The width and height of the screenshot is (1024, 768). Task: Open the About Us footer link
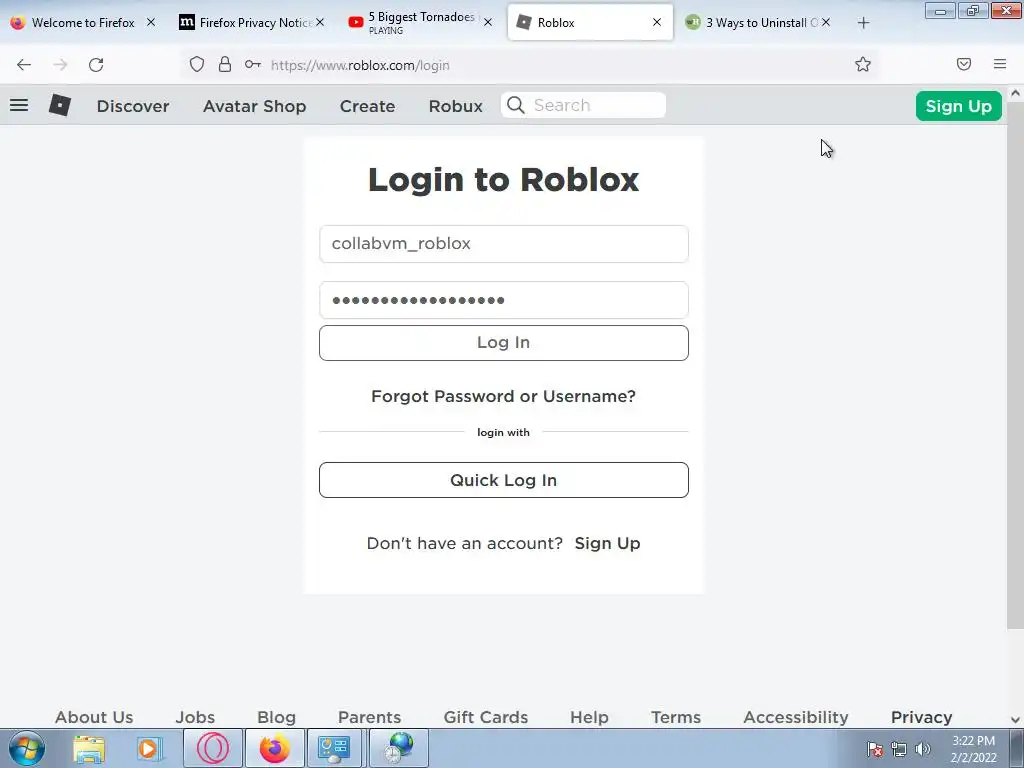(x=94, y=717)
